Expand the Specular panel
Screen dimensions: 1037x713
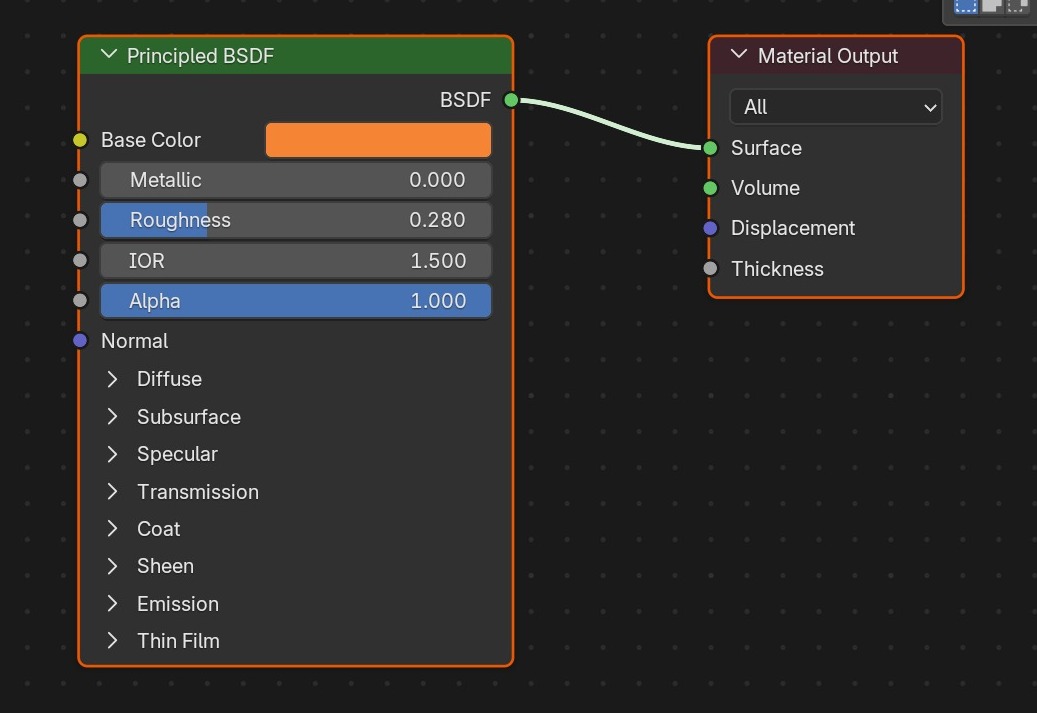pyautogui.click(x=112, y=454)
